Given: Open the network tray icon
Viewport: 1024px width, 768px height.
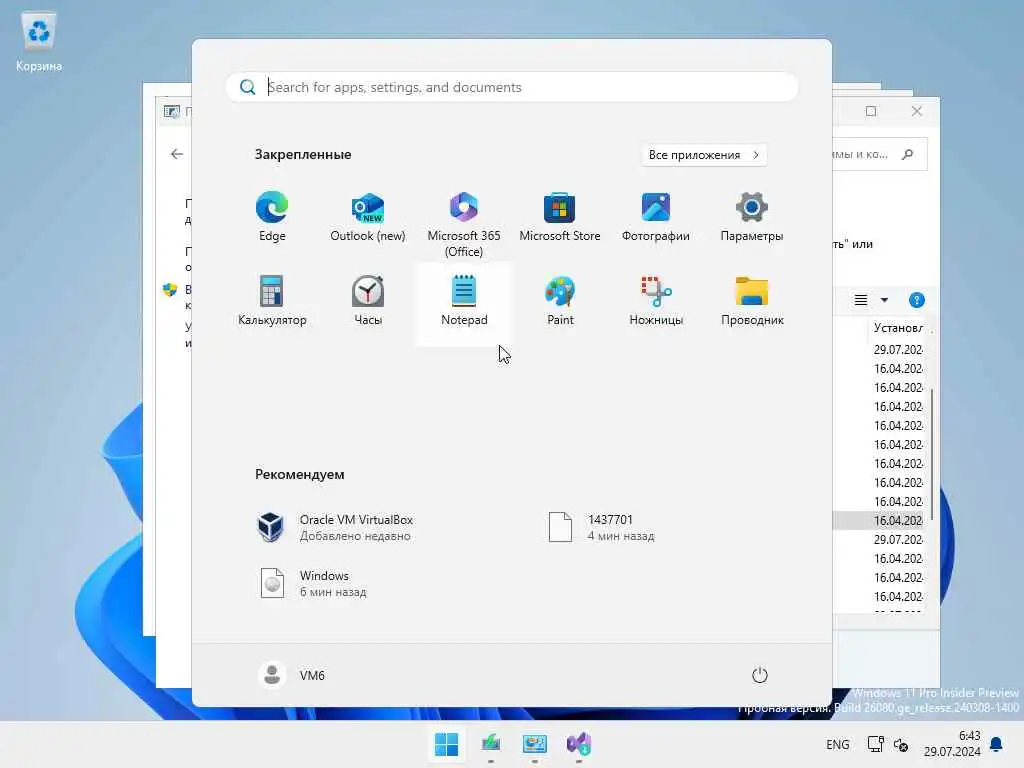Looking at the screenshot, I should coord(875,744).
